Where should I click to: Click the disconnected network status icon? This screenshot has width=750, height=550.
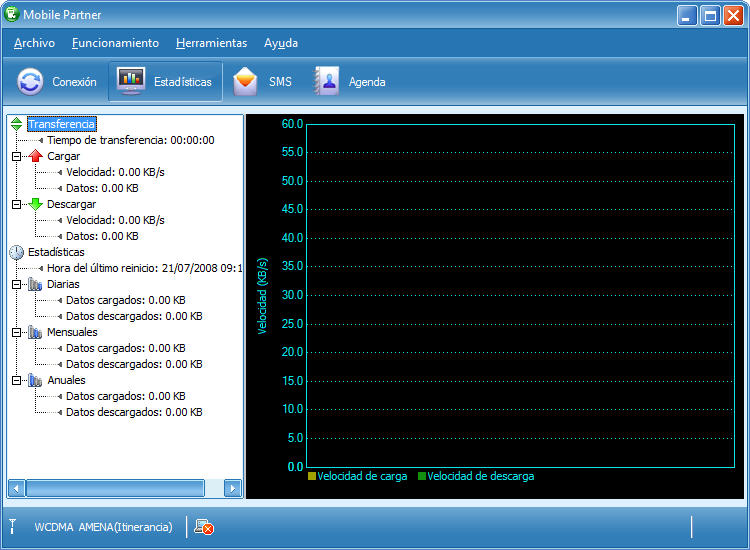[204, 527]
